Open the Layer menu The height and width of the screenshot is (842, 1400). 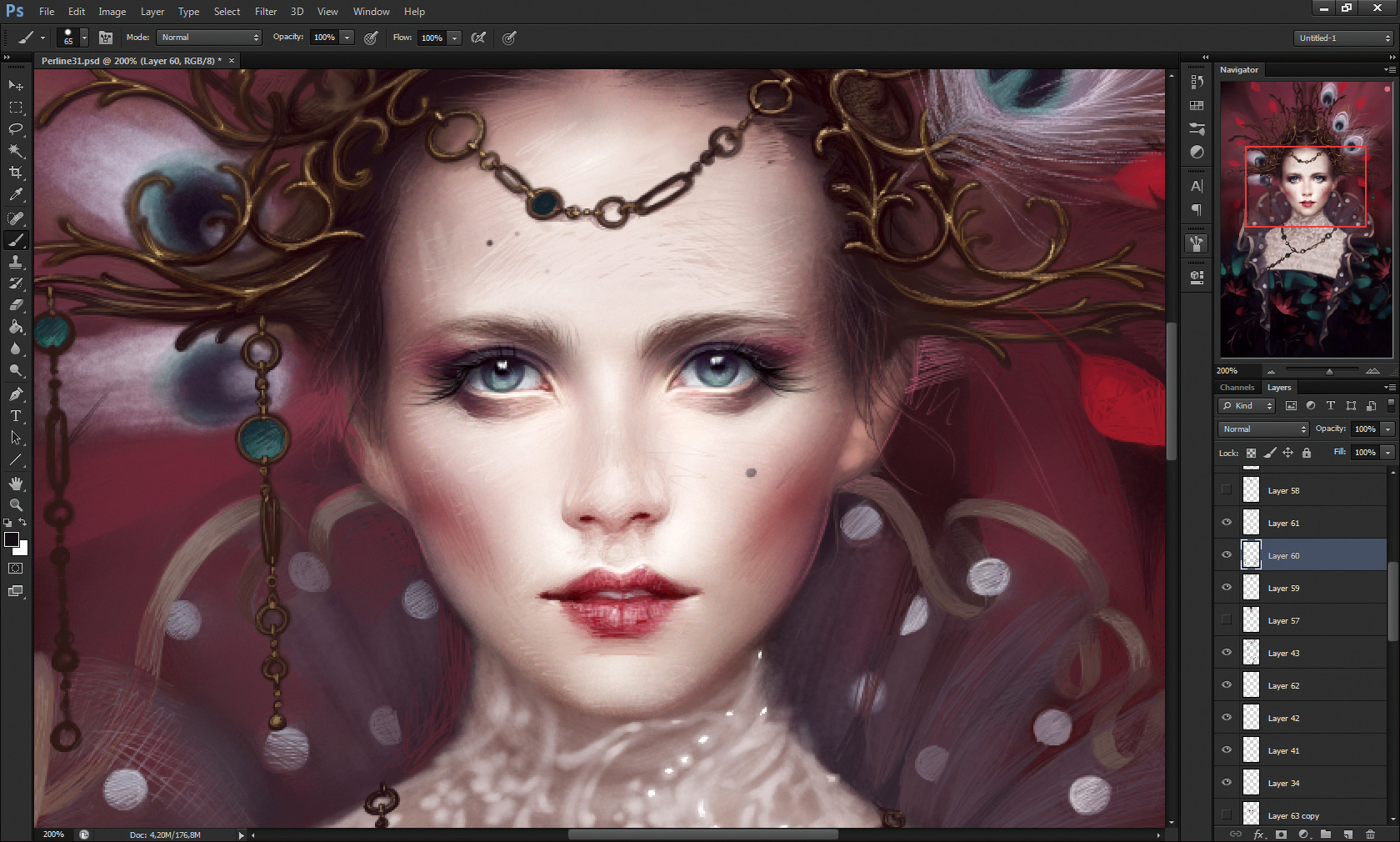(x=152, y=12)
